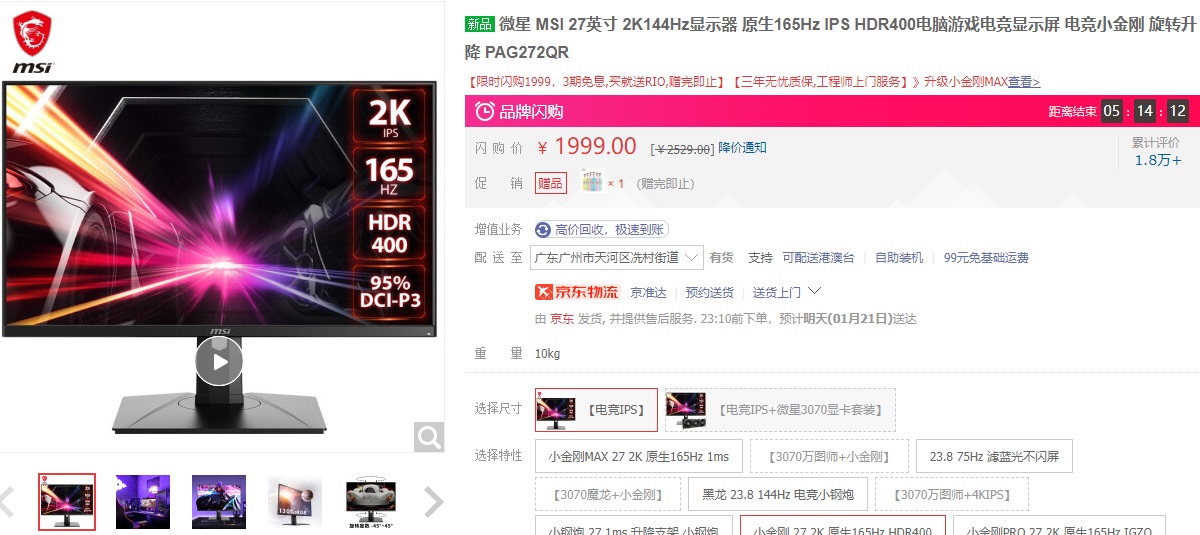Screen dimensions: 1200x535
Task: Click the 品牌闪购 clock icon
Action: pyautogui.click(x=484, y=111)
